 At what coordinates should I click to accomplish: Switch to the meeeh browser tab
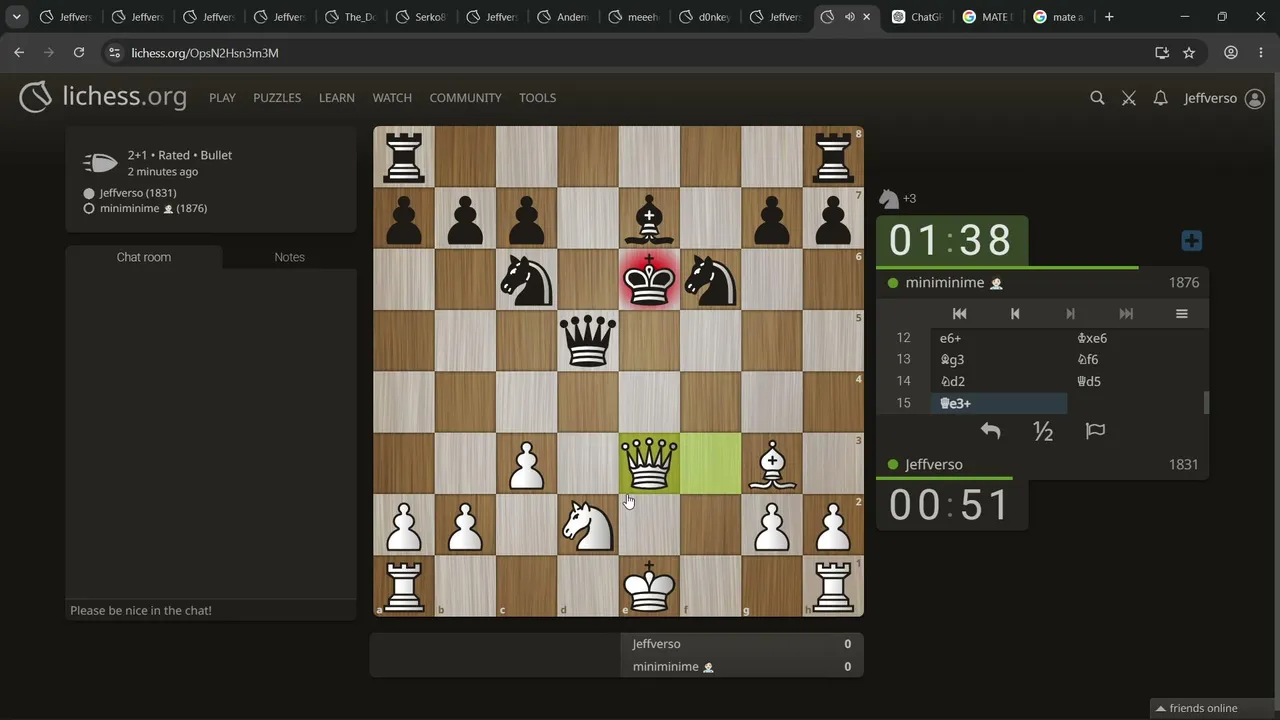pyautogui.click(x=635, y=17)
